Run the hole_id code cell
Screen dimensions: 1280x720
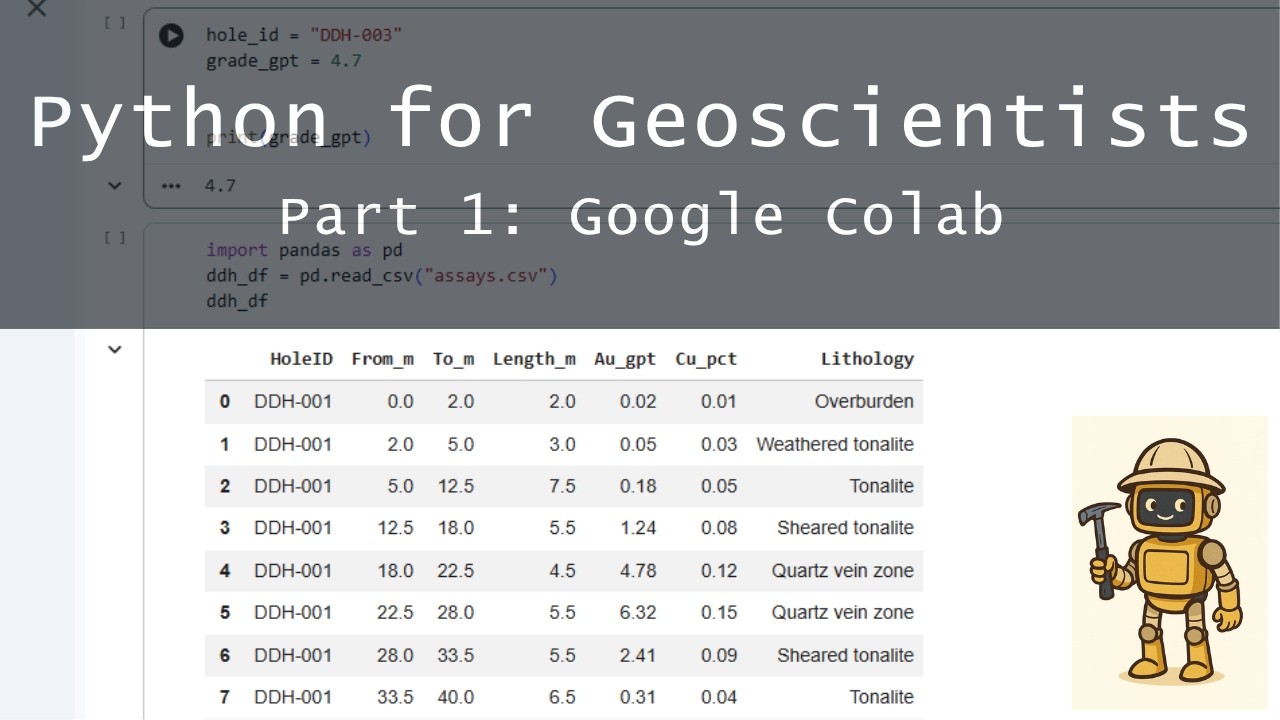(x=171, y=35)
